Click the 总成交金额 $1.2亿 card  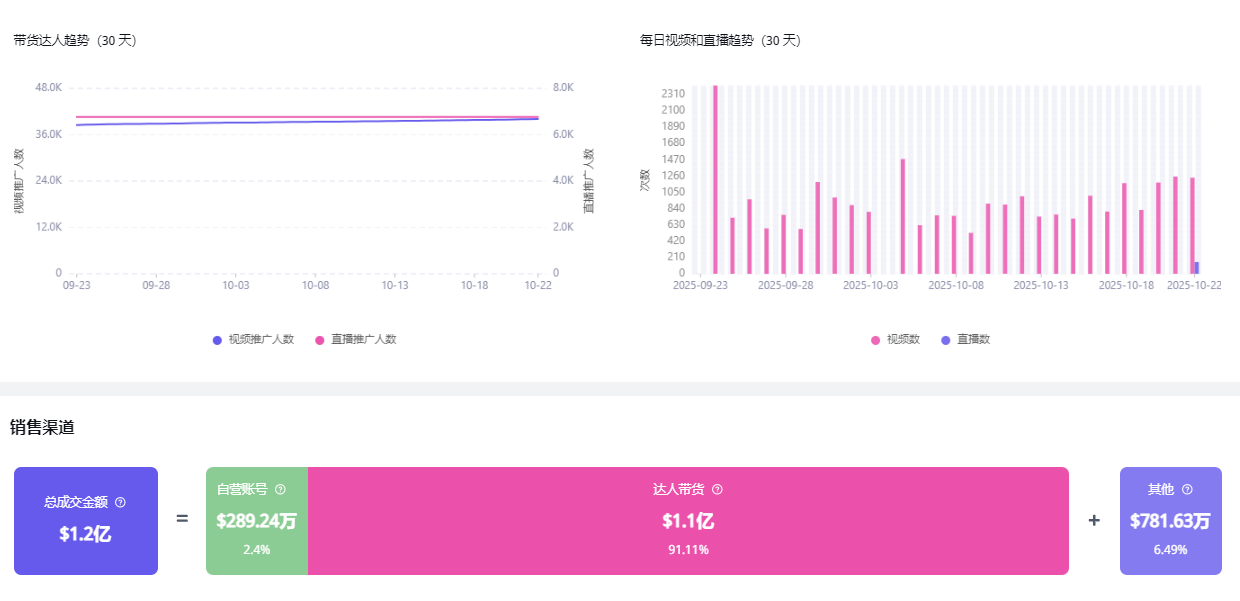[86, 521]
